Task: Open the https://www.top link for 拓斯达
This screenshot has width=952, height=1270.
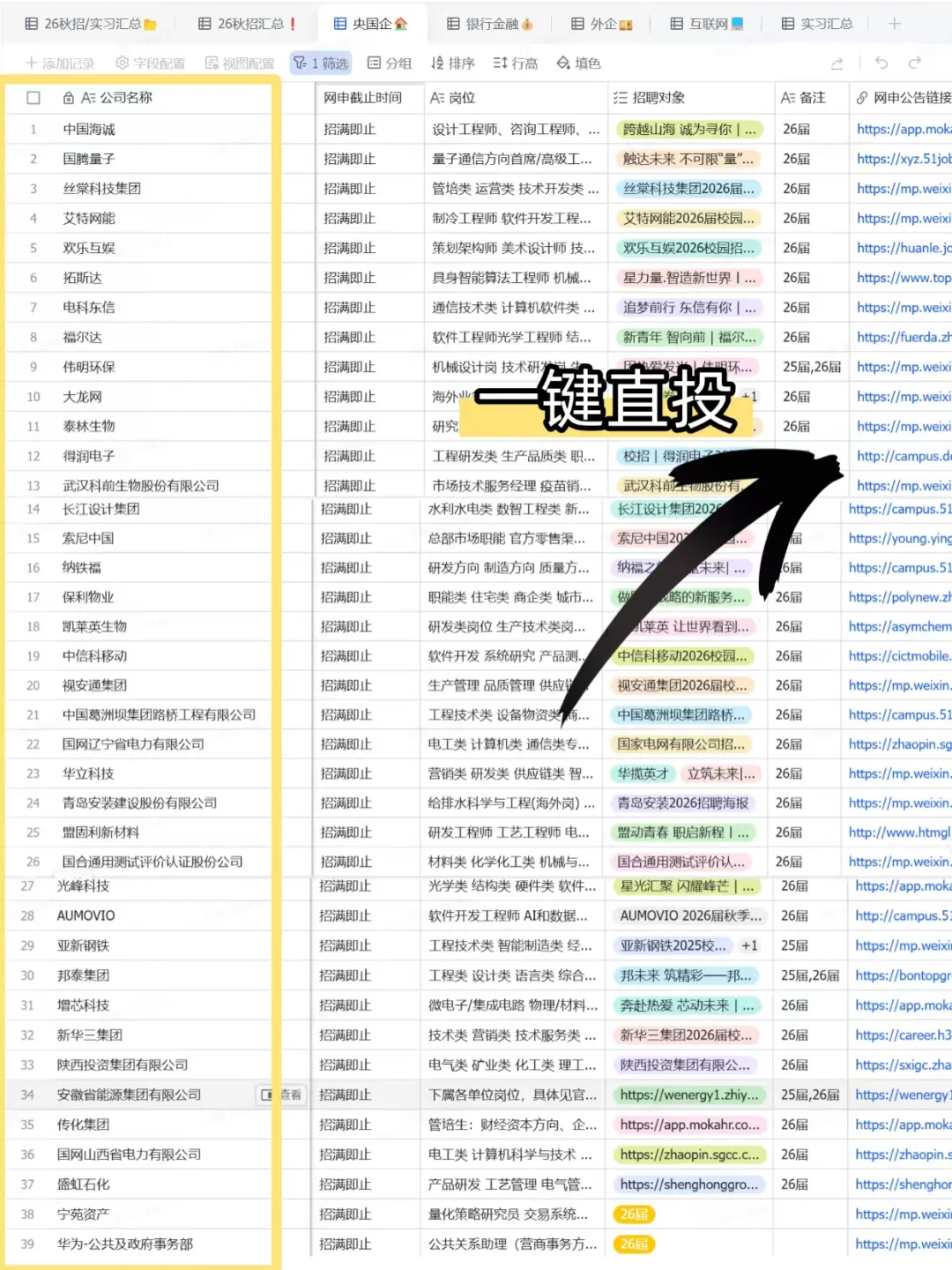Action: click(904, 278)
